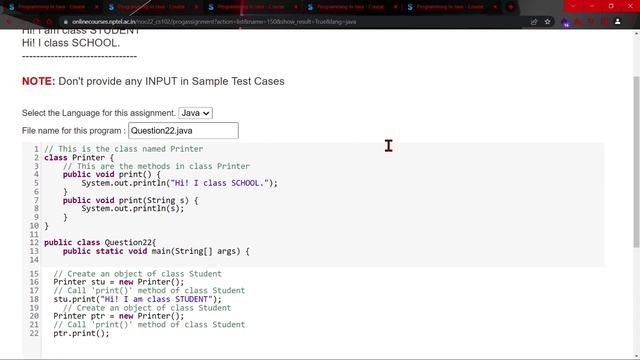Click the scrollbar up arrow
The image size is (640, 360).
(636, 34)
